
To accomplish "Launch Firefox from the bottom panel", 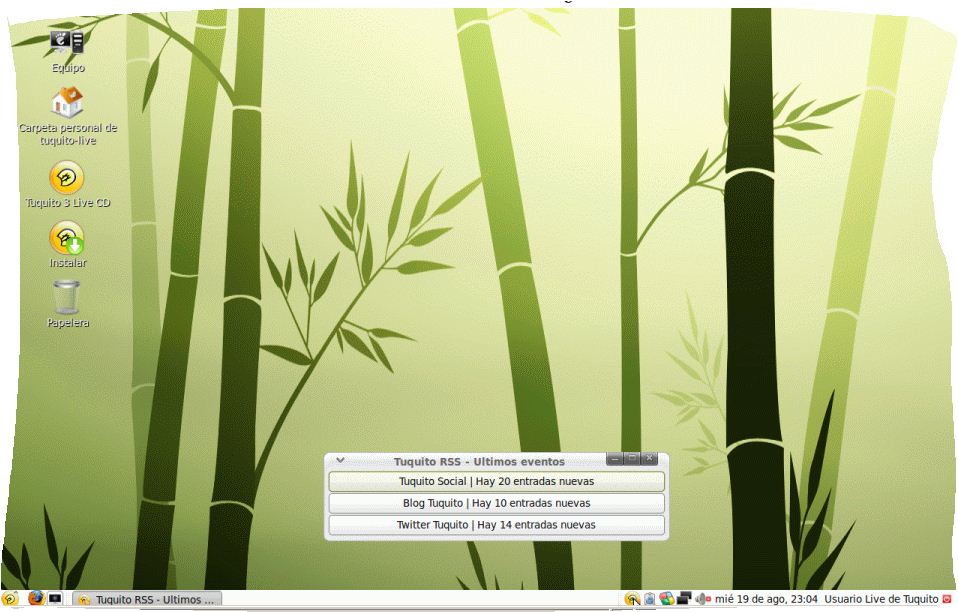I will pos(36,599).
